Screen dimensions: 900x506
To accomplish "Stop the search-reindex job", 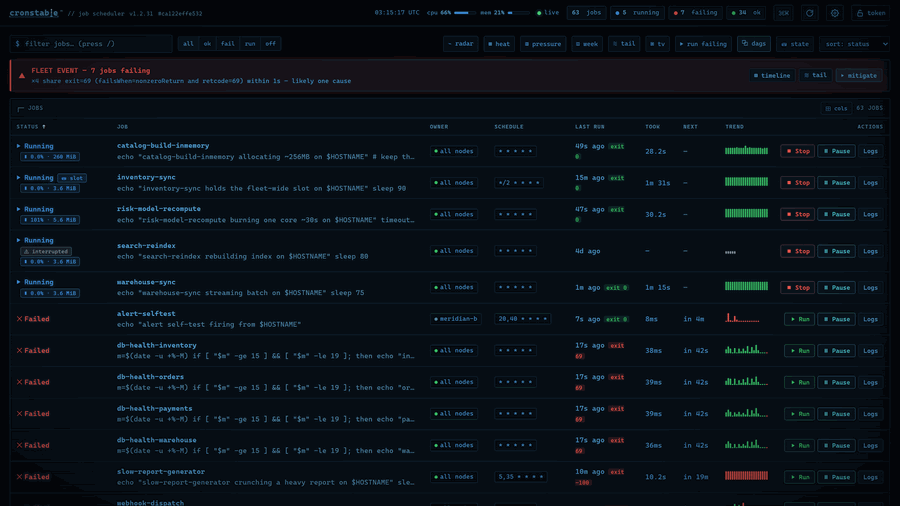I will pyautogui.click(x=797, y=251).
